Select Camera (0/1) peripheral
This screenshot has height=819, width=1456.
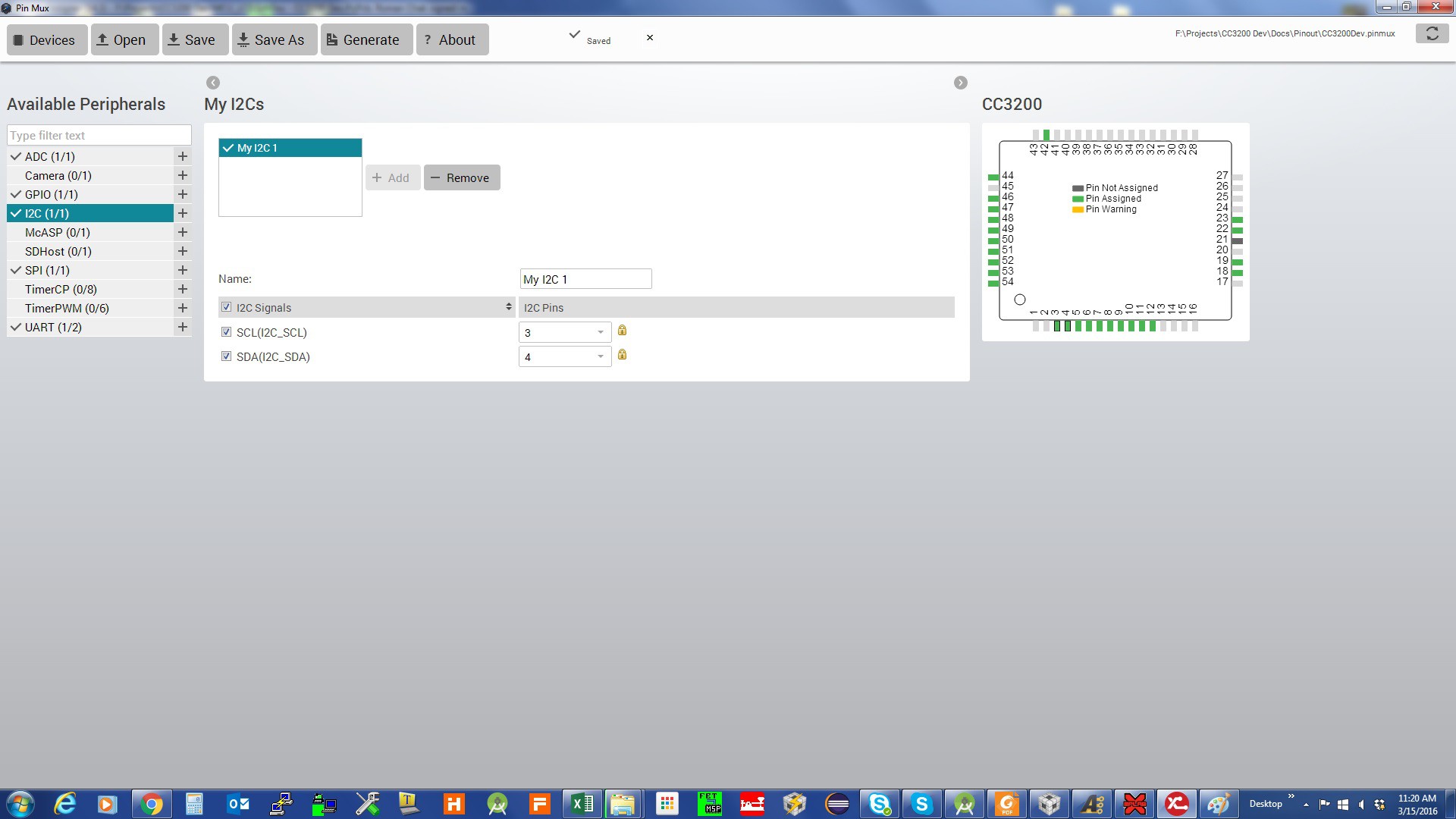[x=90, y=175]
